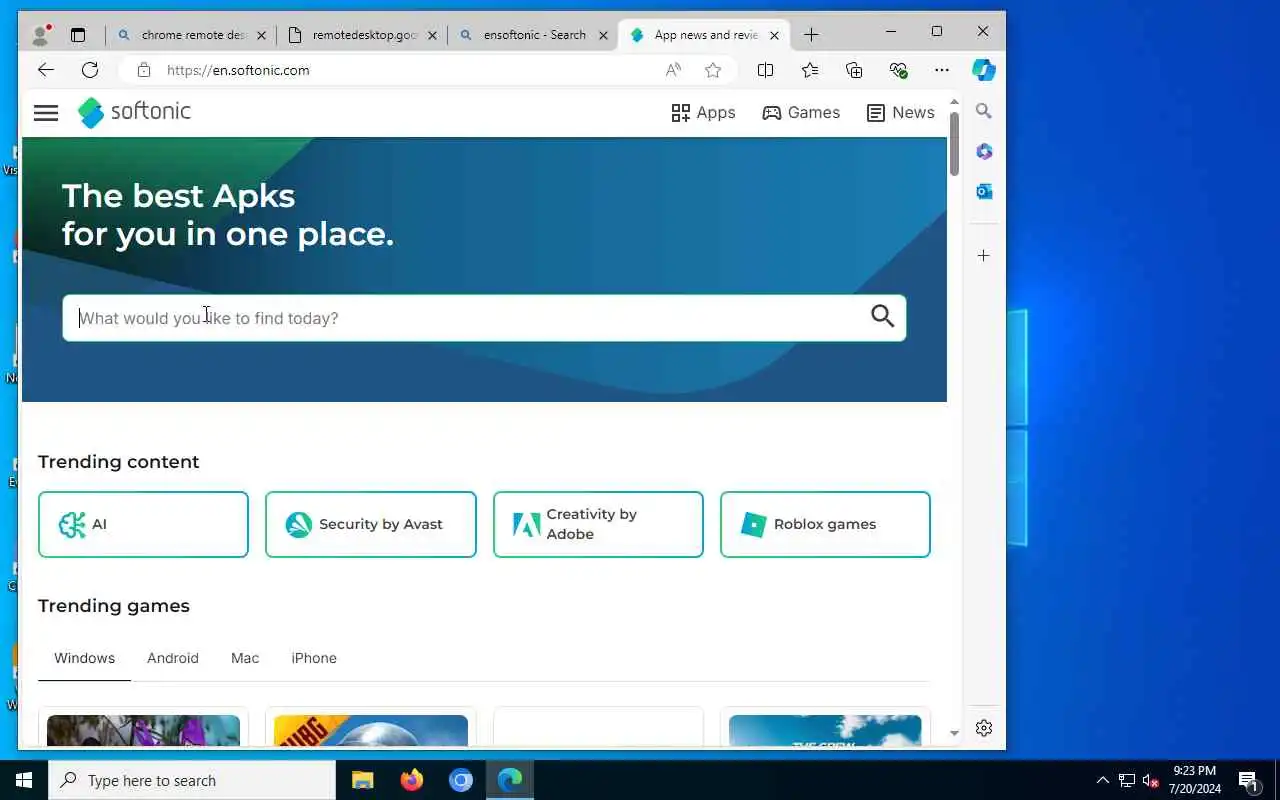Open the first trending game thumbnail
The width and height of the screenshot is (1280, 800).
point(143,730)
